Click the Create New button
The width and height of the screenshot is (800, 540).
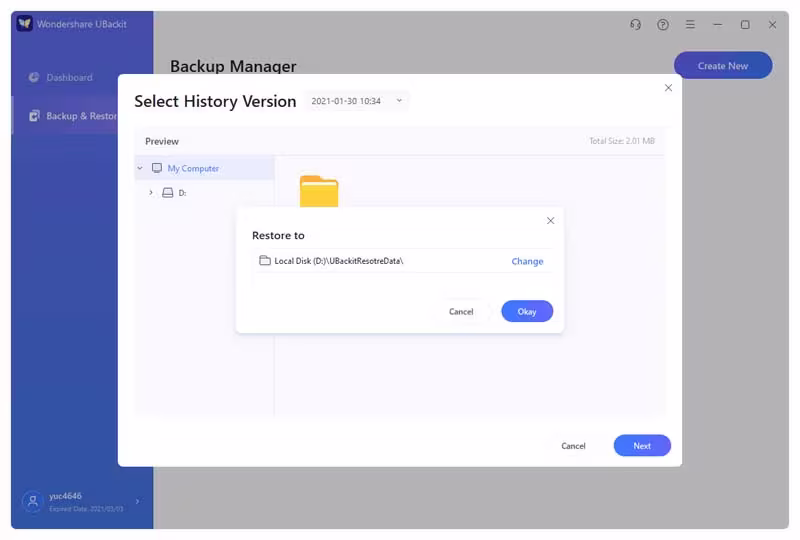point(723,65)
